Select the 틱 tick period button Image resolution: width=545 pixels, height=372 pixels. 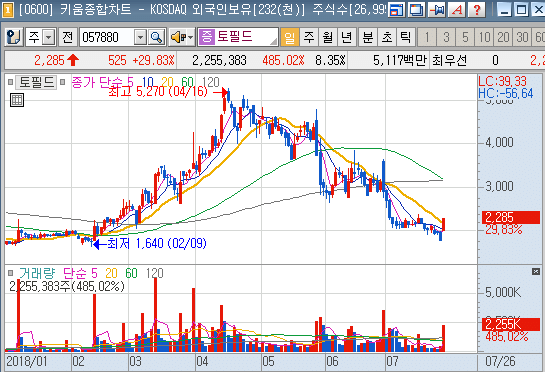click(x=406, y=37)
